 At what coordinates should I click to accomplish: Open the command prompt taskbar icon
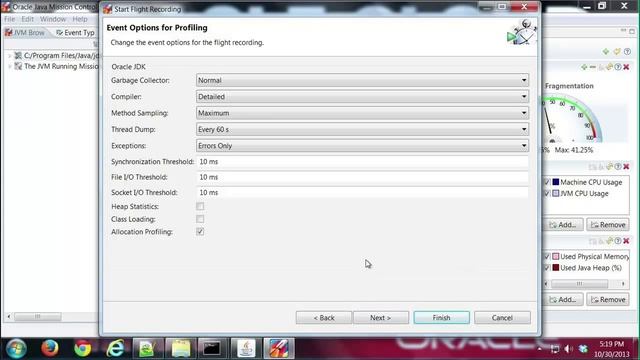pos(212,348)
